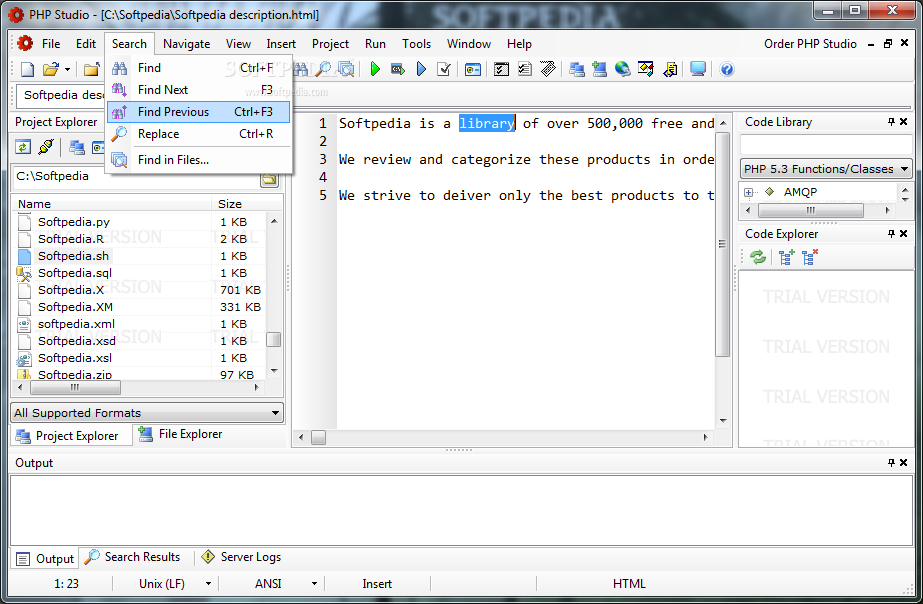This screenshot has height=604, width=923.
Task: Click the file list vertical scrollbar thumb
Action: point(274,340)
